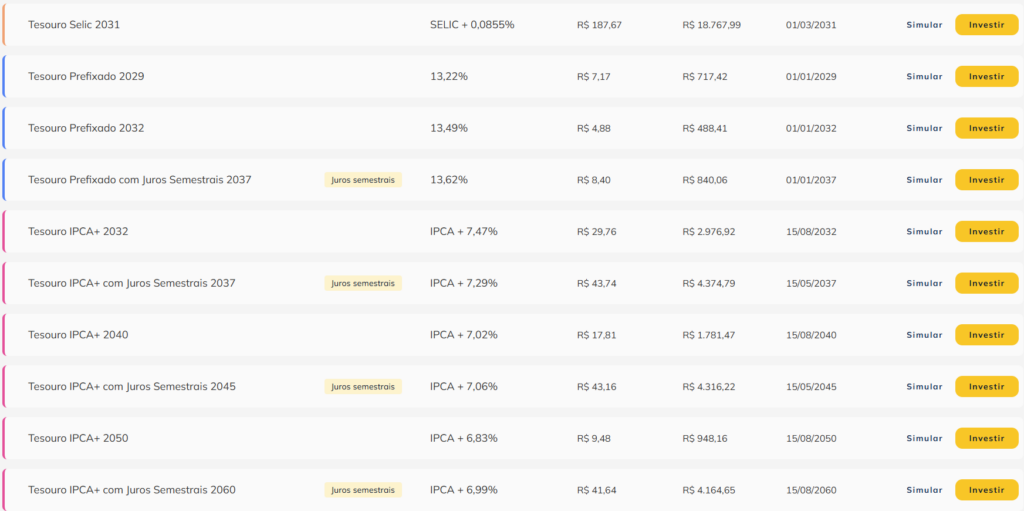Click Investir for Tesouro IPCA+ 2032
Image resolution: width=1024 pixels, height=511 pixels.
click(986, 231)
